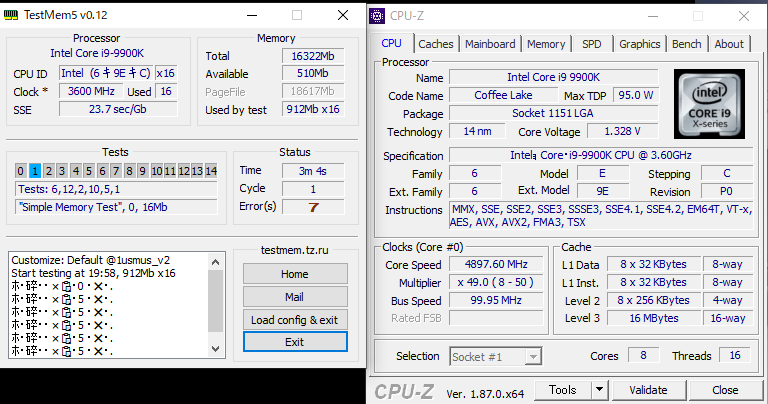Select the CPU tab in CPU-Z
This screenshot has width=768, height=404.
[391, 43]
